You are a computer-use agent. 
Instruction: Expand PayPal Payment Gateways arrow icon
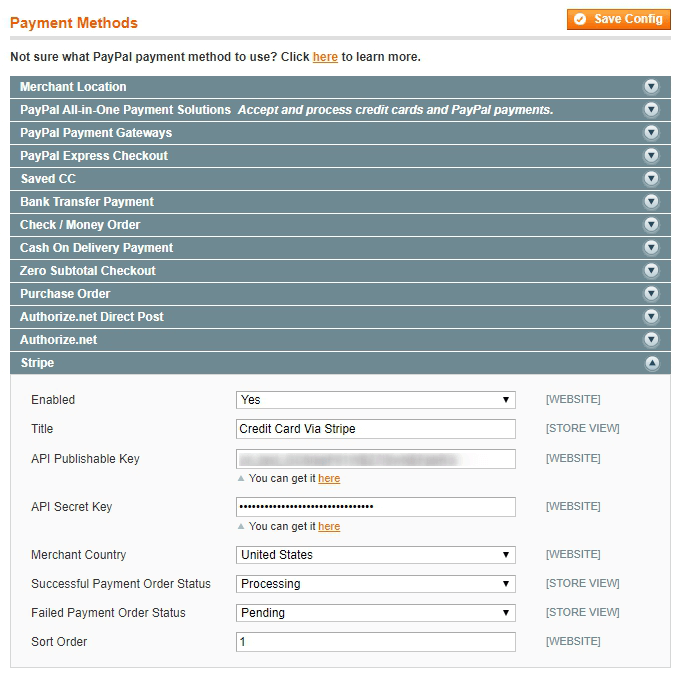tap(652, 133)
